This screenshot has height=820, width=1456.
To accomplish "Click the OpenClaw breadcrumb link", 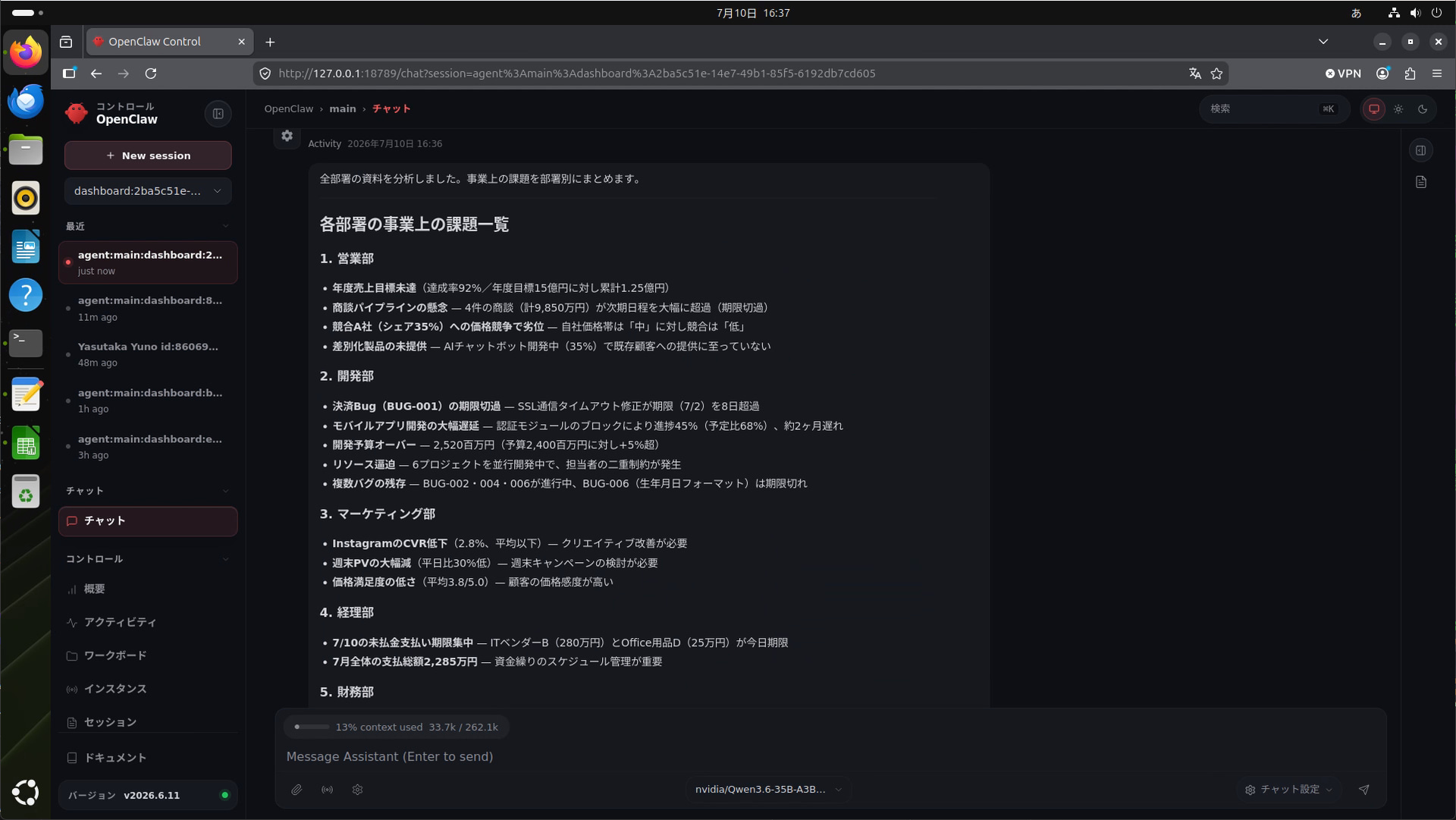I will point(288,109).
